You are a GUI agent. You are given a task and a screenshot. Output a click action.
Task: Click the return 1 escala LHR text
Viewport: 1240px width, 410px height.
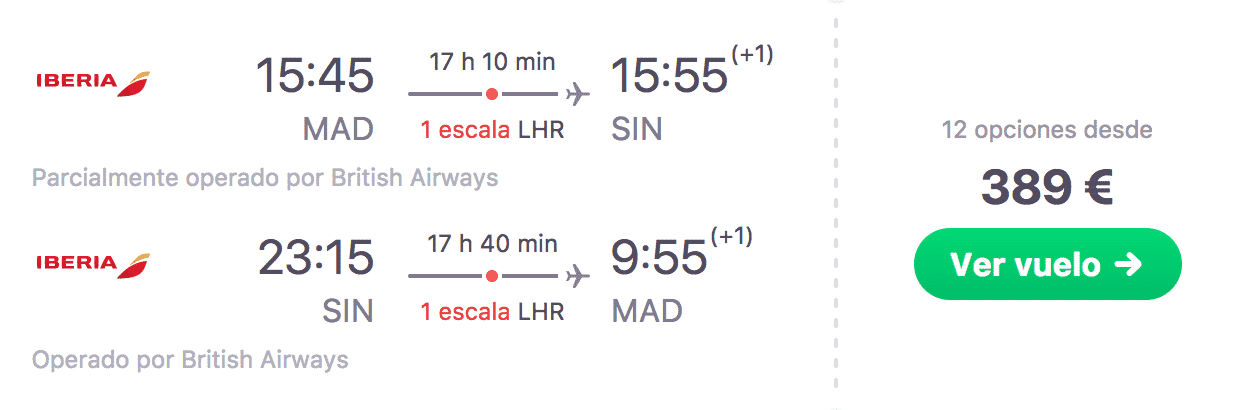pyautogui.click(x=492, y=312)
